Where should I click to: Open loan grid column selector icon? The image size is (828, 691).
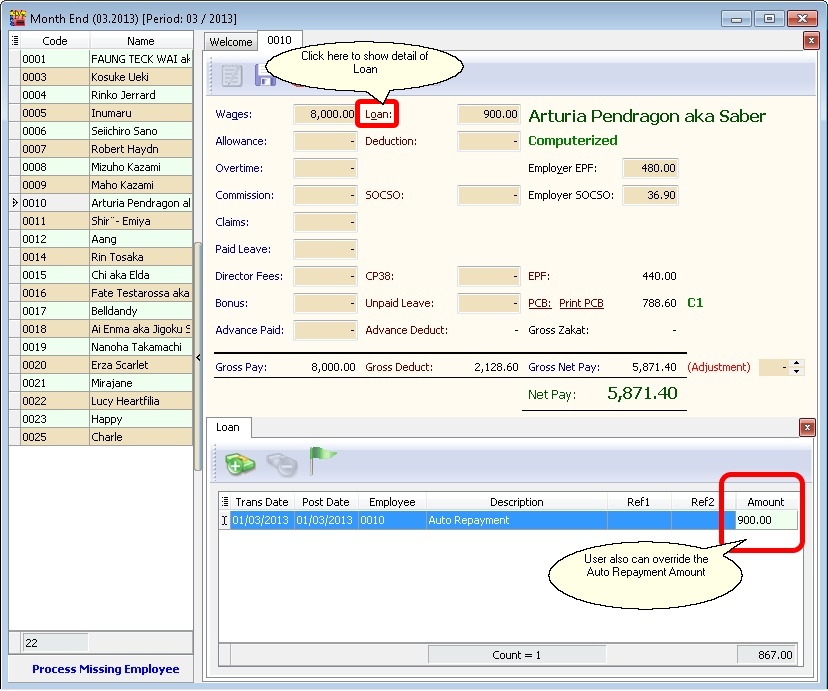pyautogui.click(x=224, y=502)
